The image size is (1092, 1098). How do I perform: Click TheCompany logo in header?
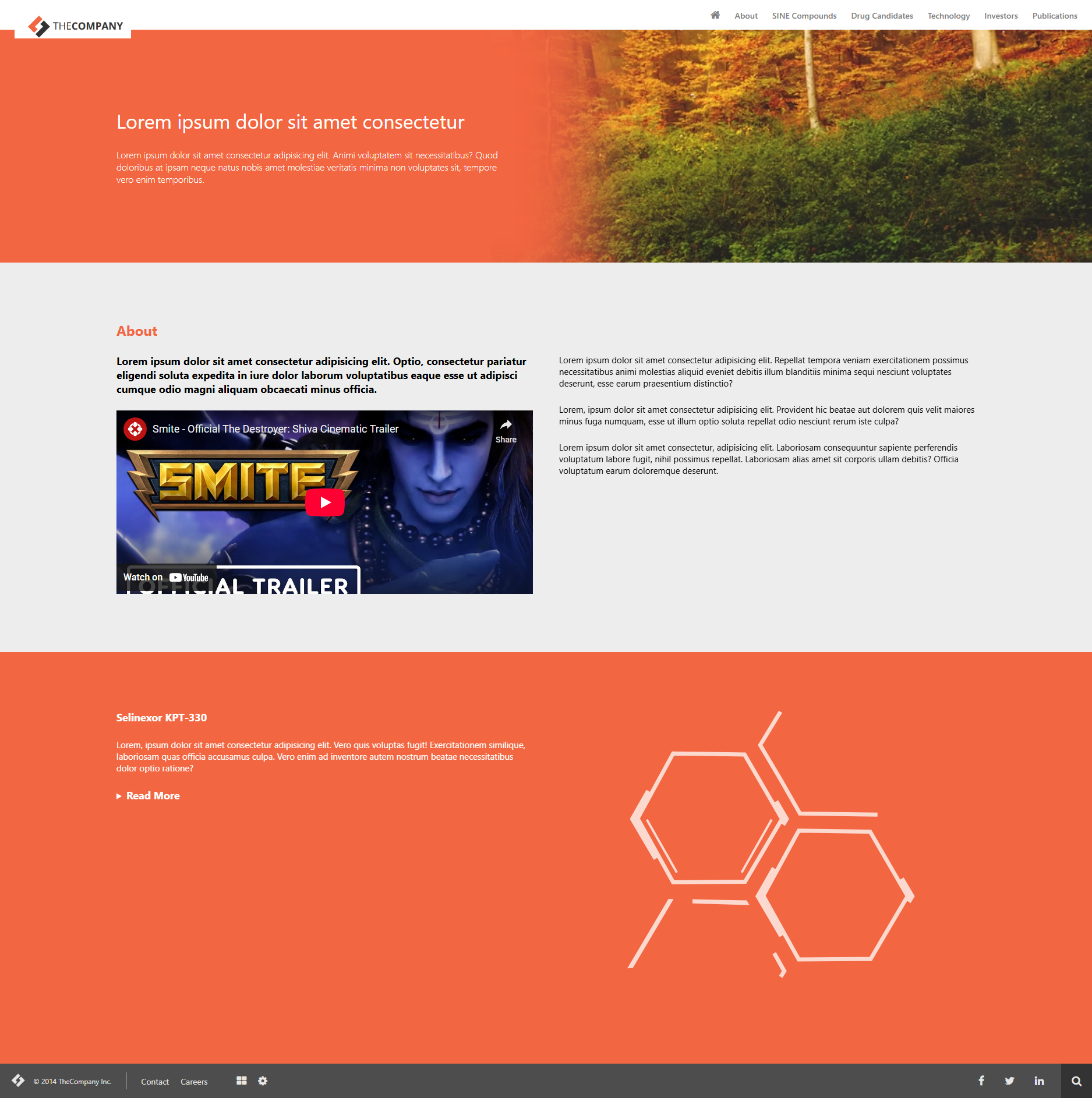[76, 26]
